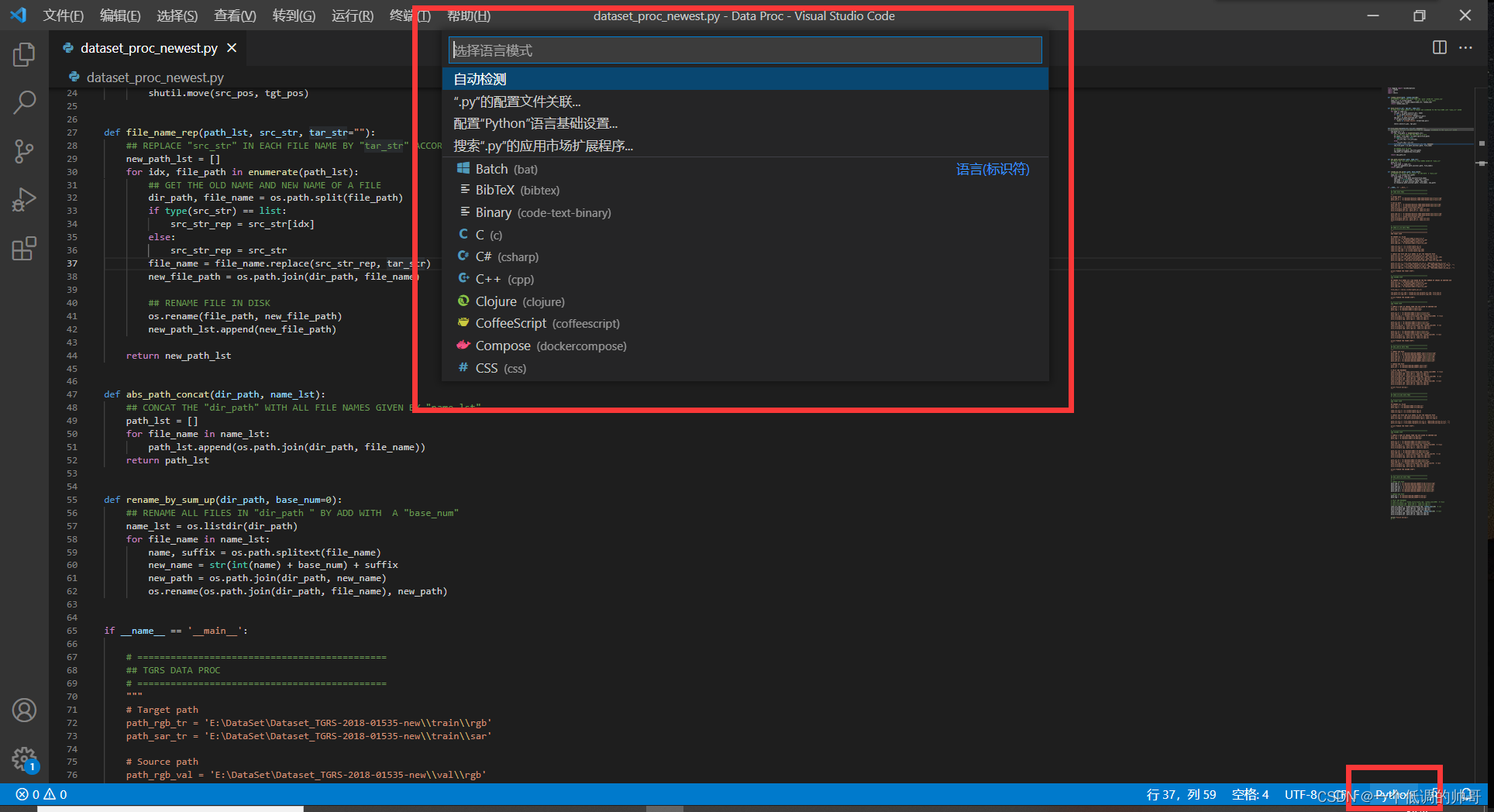1494x812 pixels.
Task: Open the Explorer sidebar
Action: 24,54
